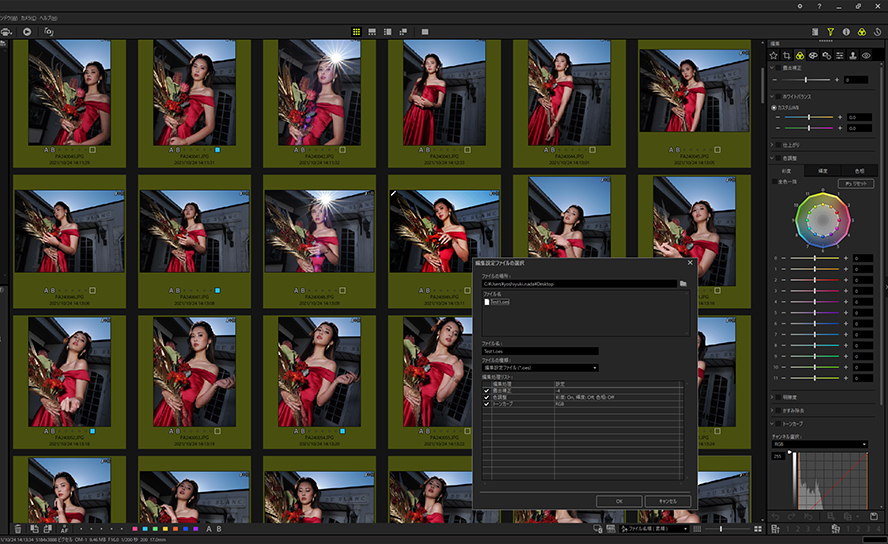Collapse the white balance section chevron
The height and width of the screenshot is (544, 888).
(x=772, y=96)
